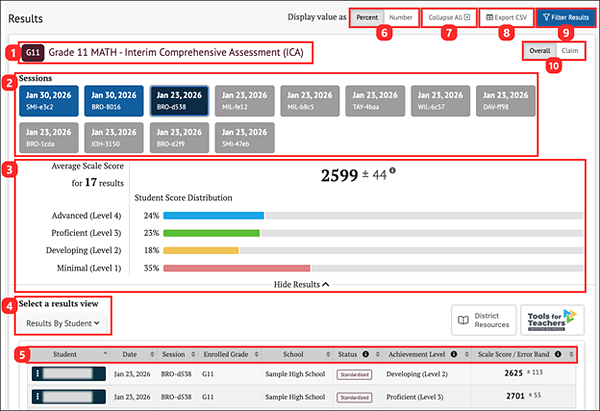Click the Advanced Level 4 blue bar

click(214, 215)
